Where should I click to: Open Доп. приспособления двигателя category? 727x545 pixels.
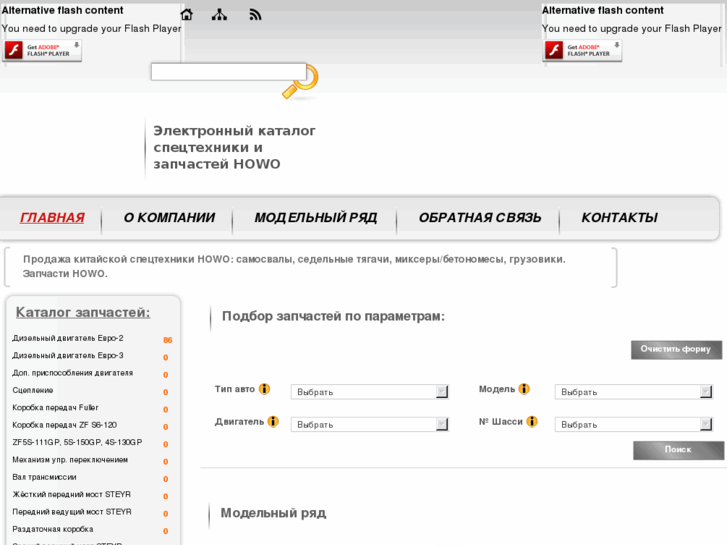pos(73,373)
